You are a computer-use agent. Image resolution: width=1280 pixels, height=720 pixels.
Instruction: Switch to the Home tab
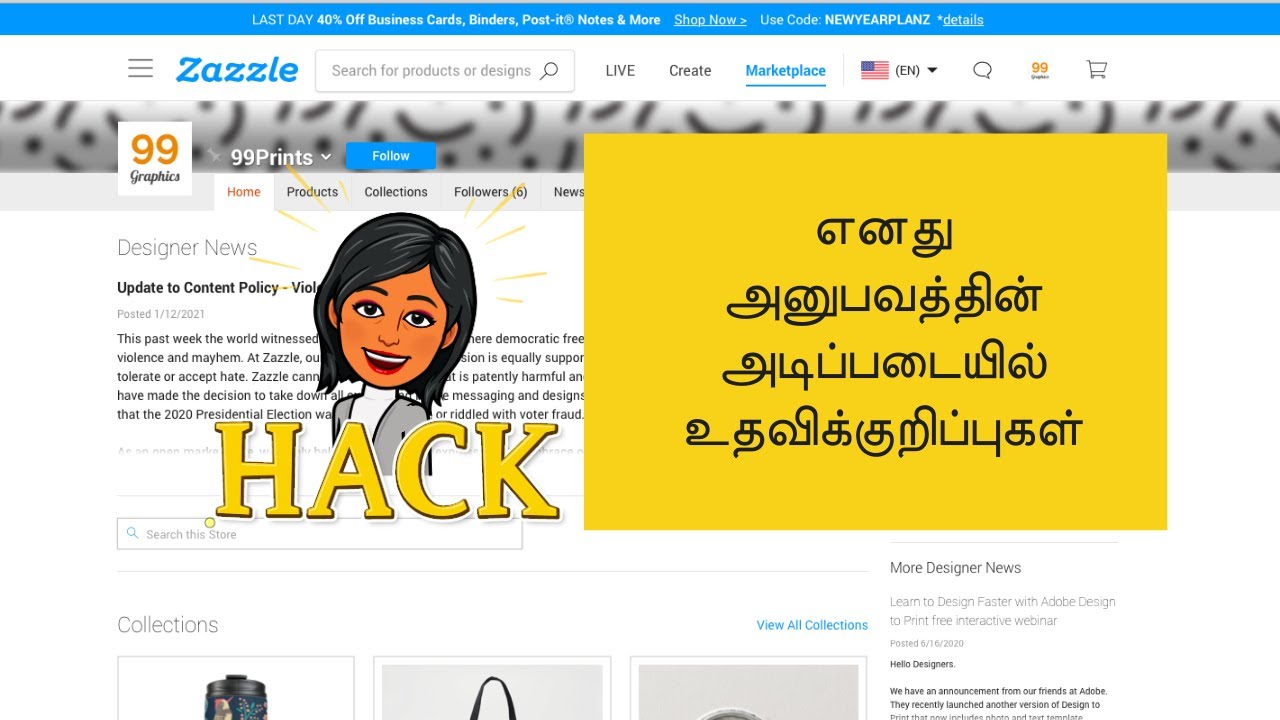pos(243,192)
